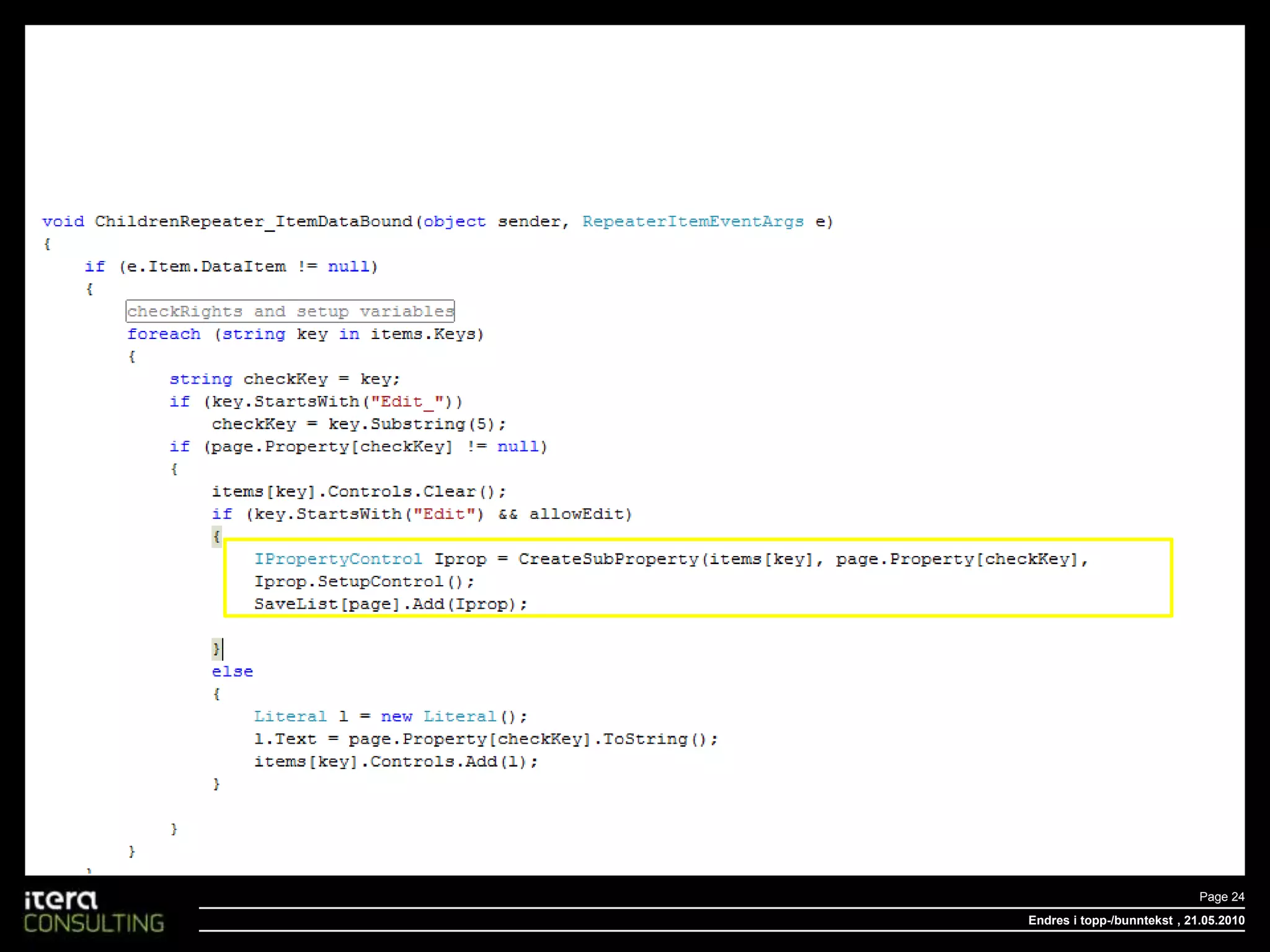Click 'checkKey = key.Substring(5);'
The width and height of the screenshot is (1270, 952).
[358, 424]
